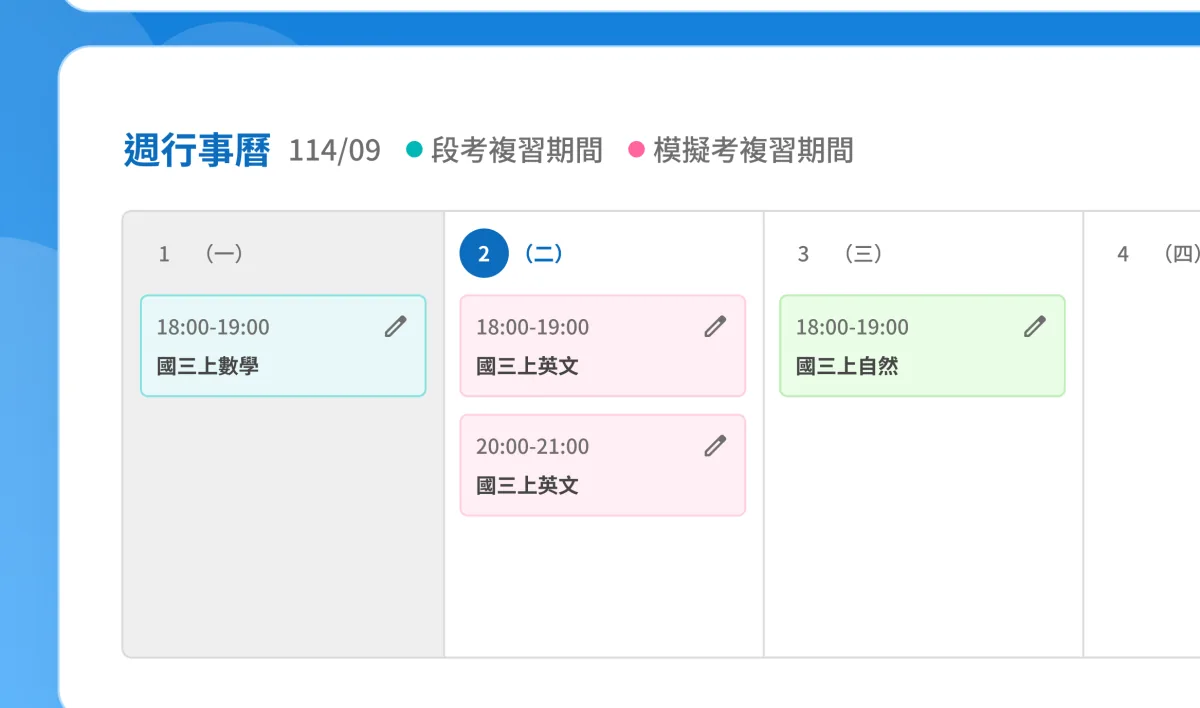Screen dimensions: 1200x708
Task: Click the 週行事曆 heading
Action: point(197,150)
